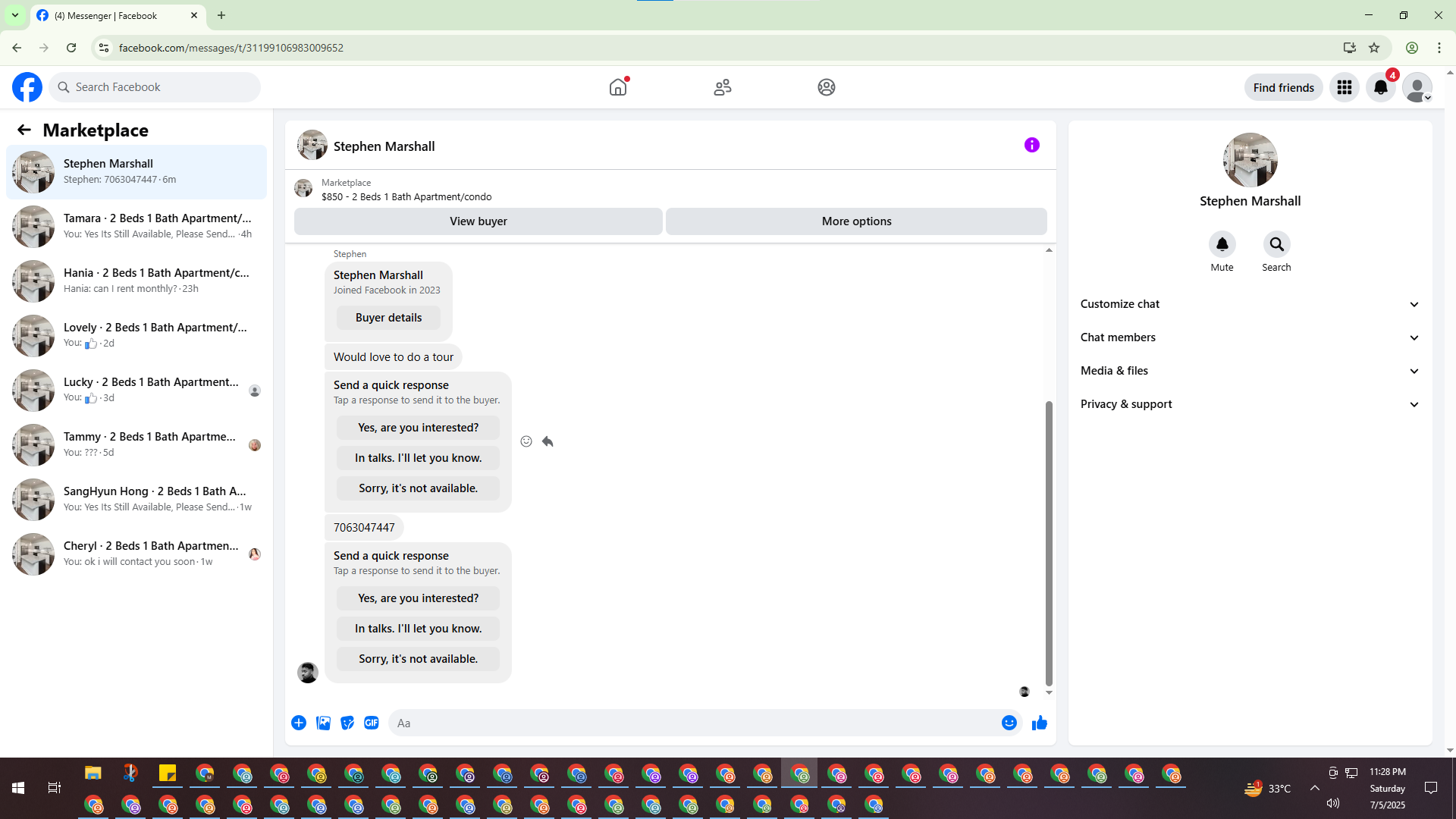Click the purple conversation info icon
1456x819 pixels.
[1031, 145]
